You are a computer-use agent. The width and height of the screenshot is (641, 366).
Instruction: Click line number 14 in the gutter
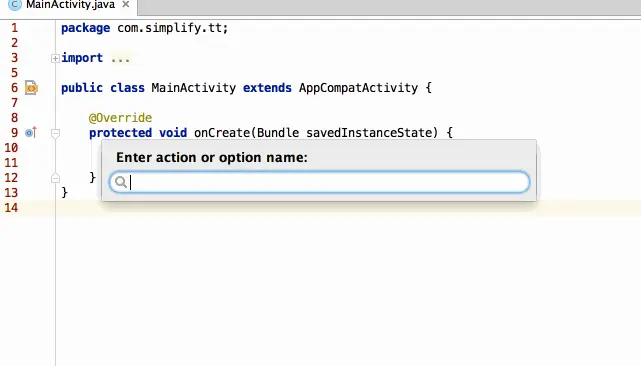pyautogui.click(x=11, y=208)
